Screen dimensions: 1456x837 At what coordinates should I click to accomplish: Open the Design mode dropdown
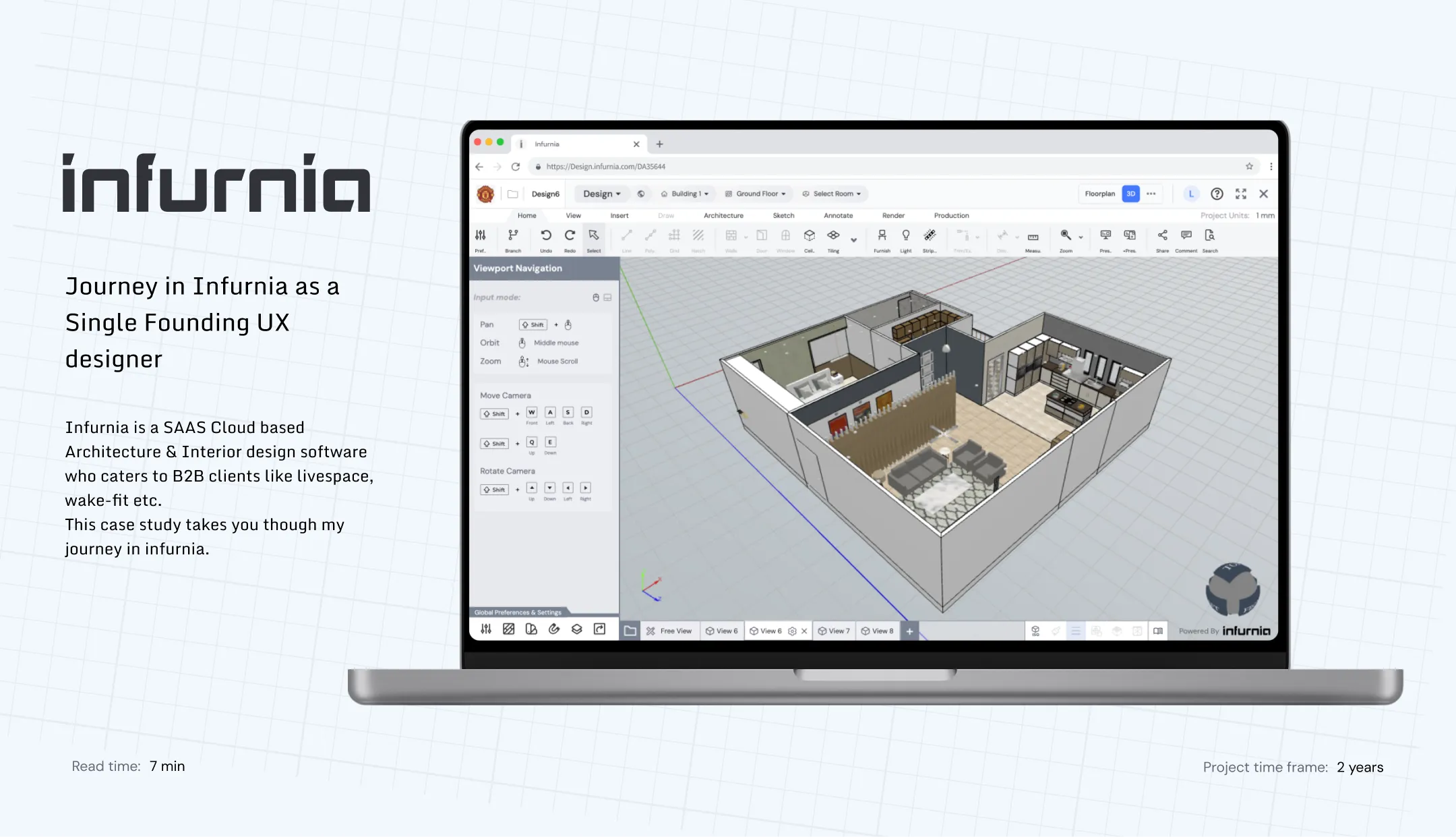601,194
